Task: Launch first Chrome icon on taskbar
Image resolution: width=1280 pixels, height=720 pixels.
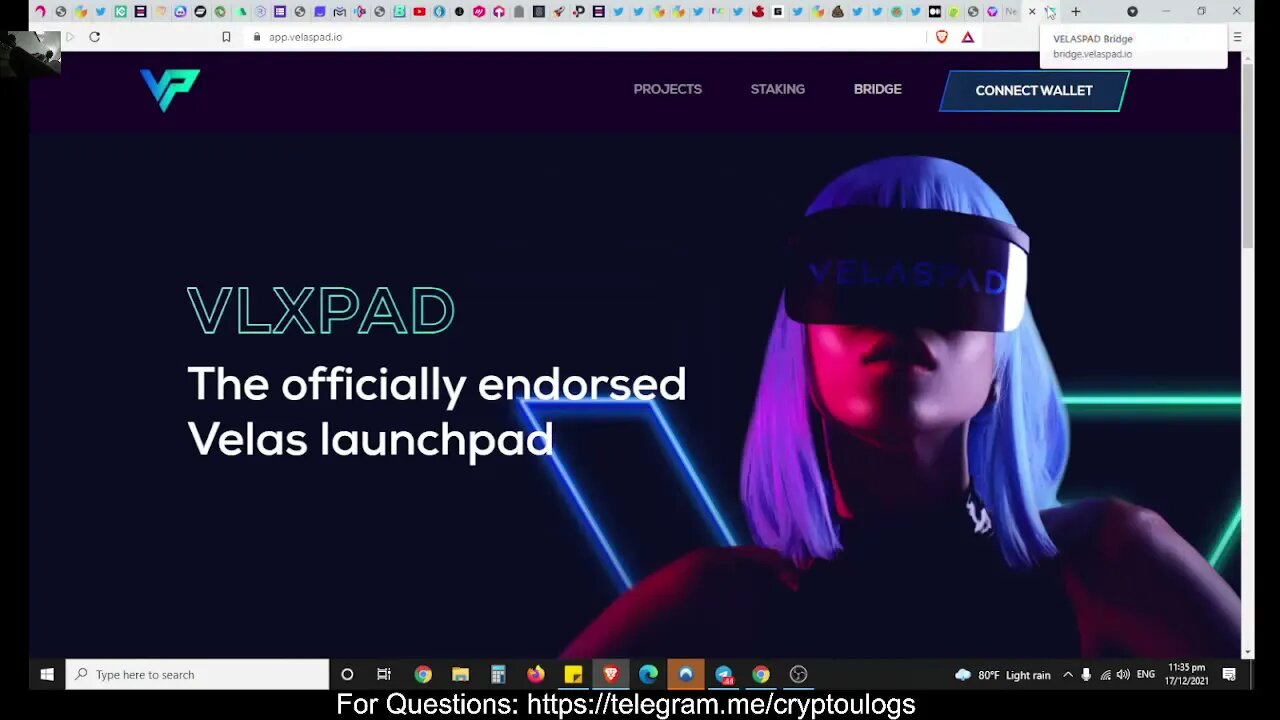Action: (x=423, y=674)
